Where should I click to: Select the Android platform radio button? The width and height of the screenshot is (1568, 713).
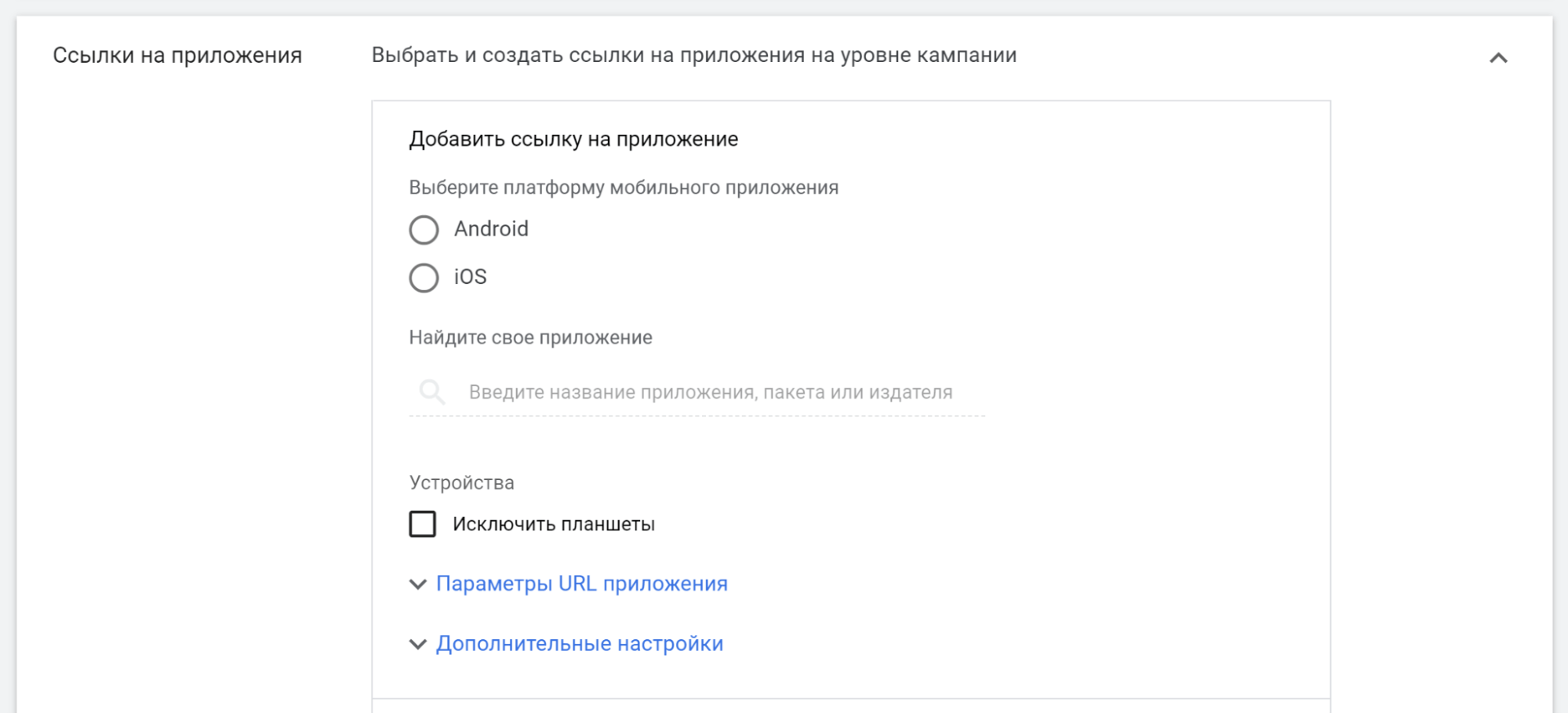424,230
